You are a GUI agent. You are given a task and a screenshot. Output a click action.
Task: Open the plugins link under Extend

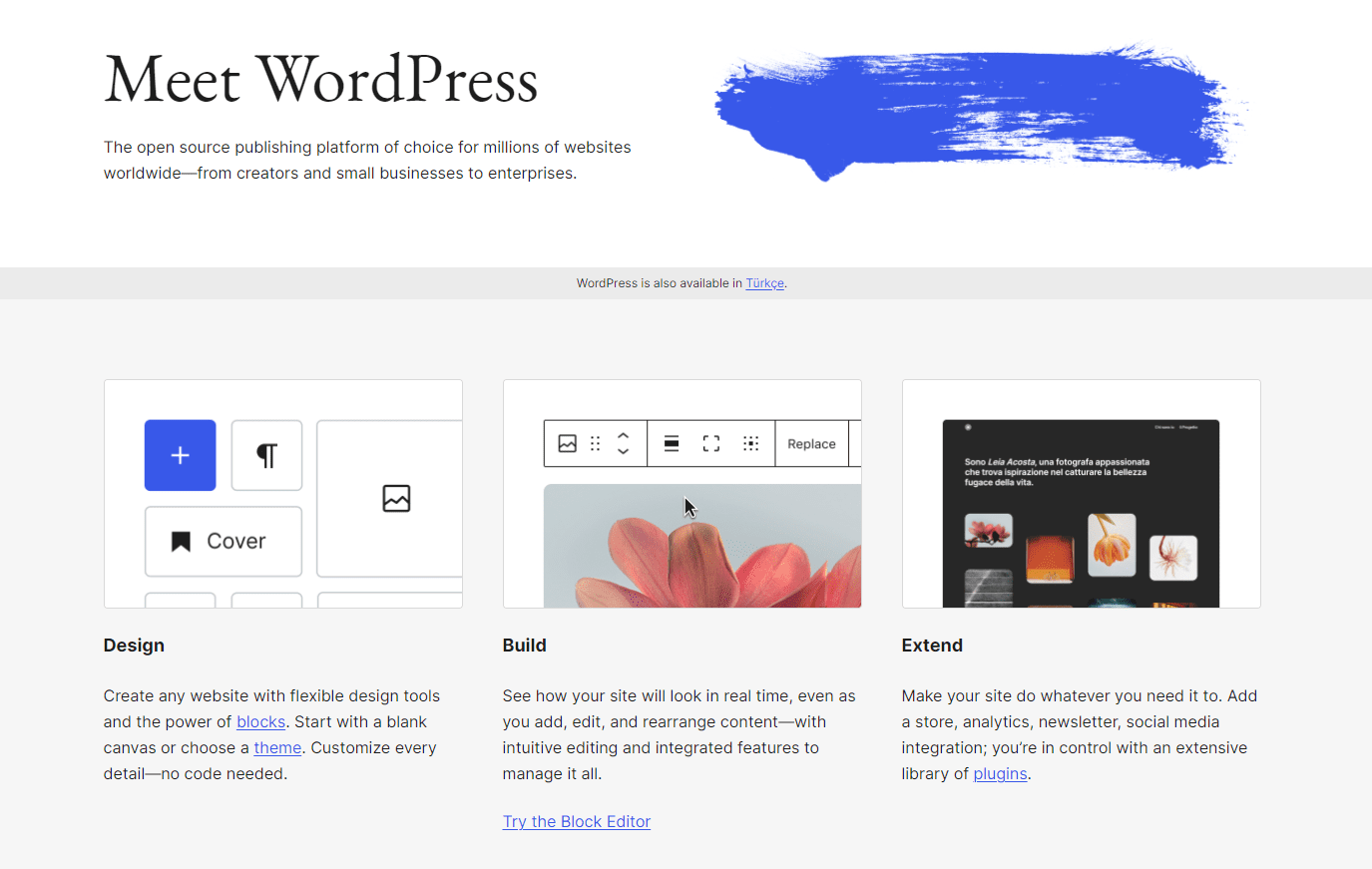[1000, 773]
